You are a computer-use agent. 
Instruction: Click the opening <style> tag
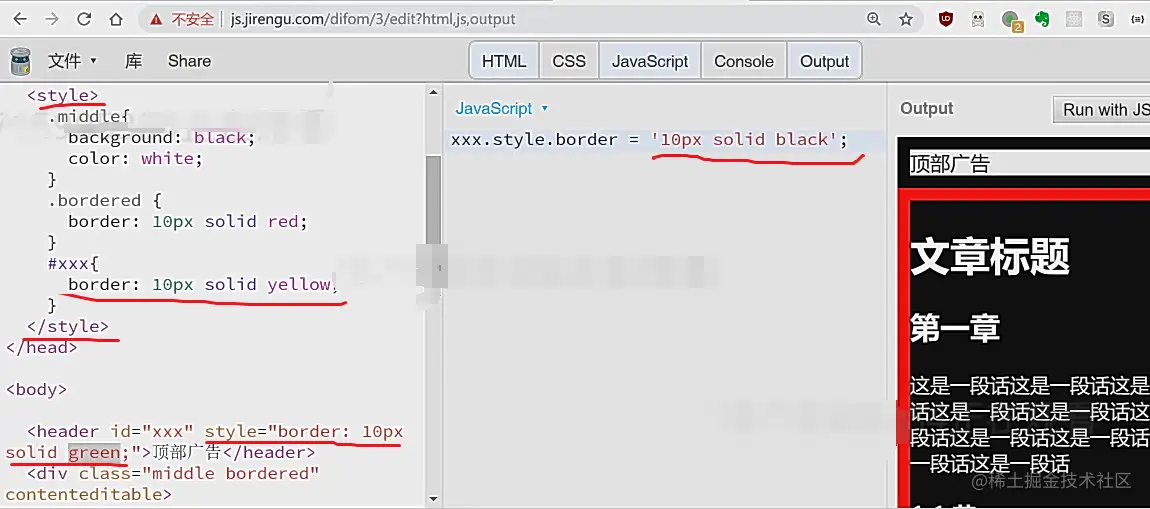(62, 95)
